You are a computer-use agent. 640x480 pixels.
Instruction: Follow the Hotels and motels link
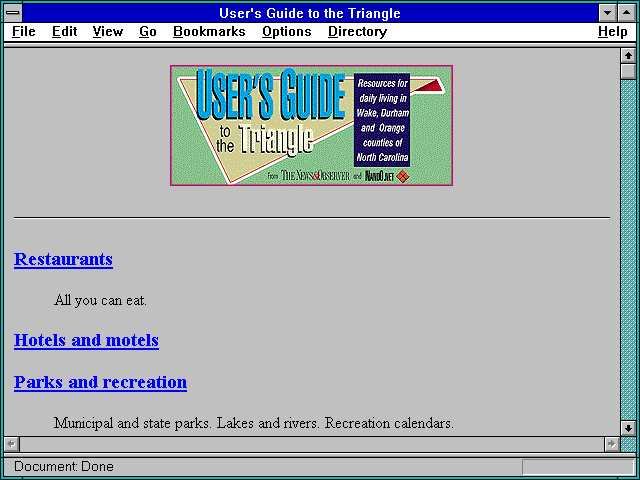coord(86,340)
